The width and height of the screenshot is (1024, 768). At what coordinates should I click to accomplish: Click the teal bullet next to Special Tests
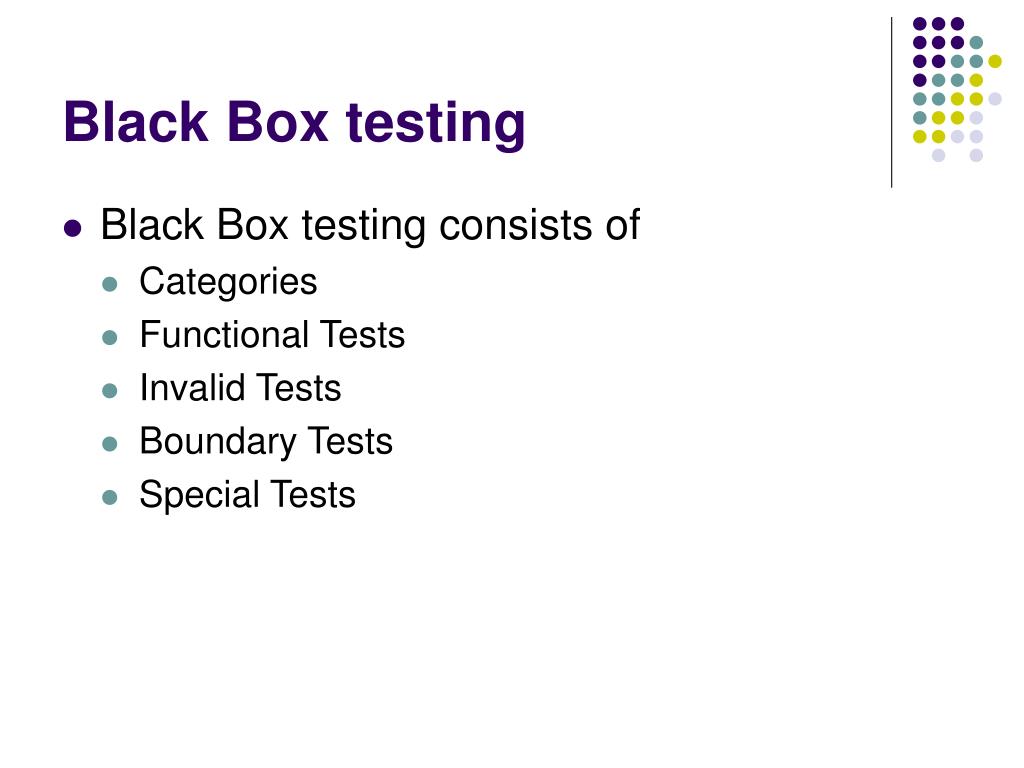[x=110, y=498]
